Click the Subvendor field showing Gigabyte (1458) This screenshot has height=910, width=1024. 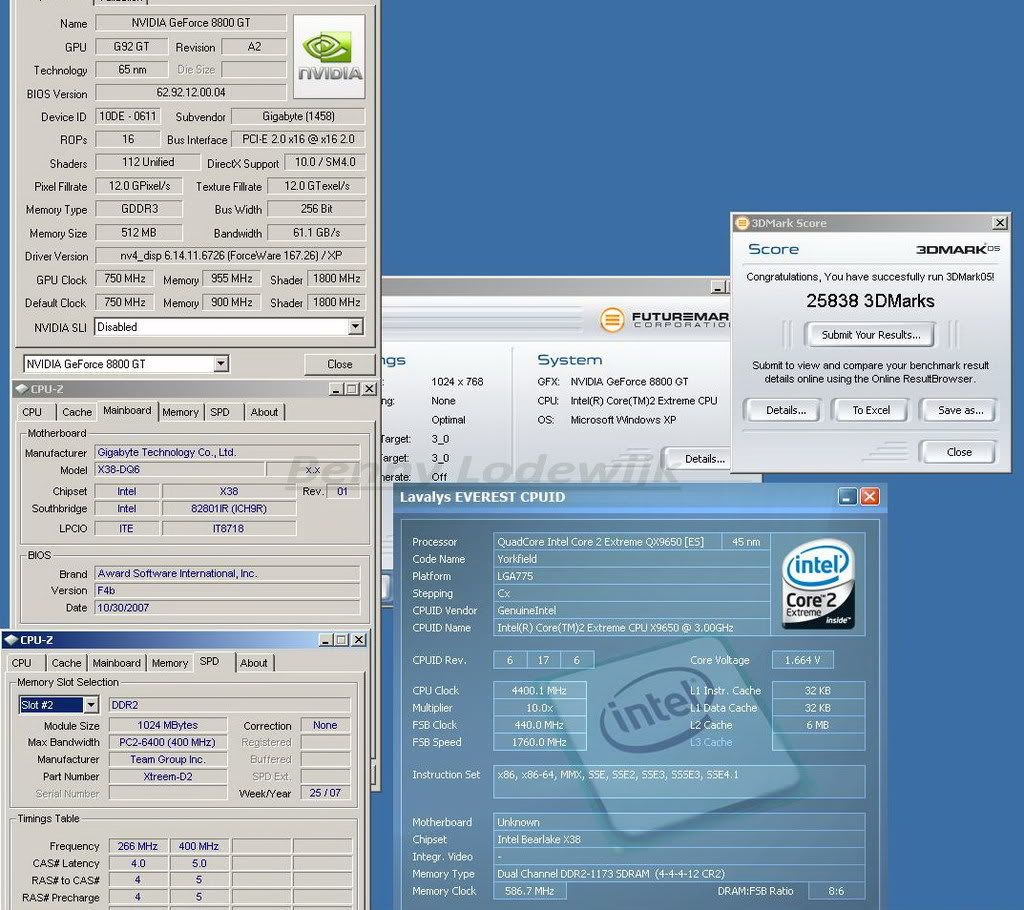click(x=298, y=116)
